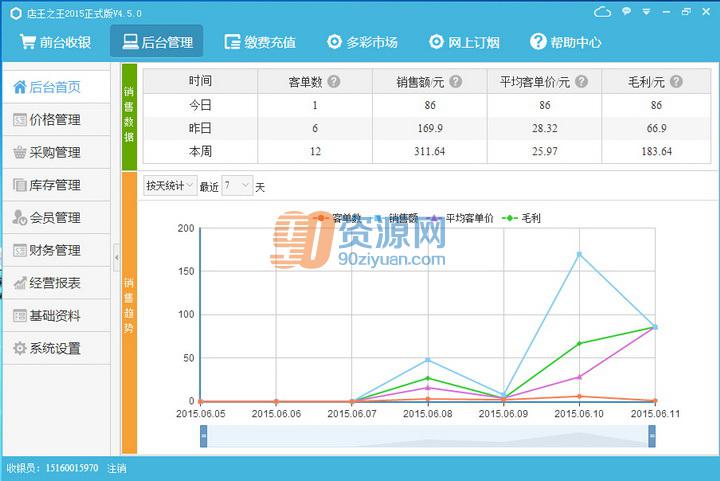Collapse the sidebar with the splitter arrow

[x=116, y=257]
